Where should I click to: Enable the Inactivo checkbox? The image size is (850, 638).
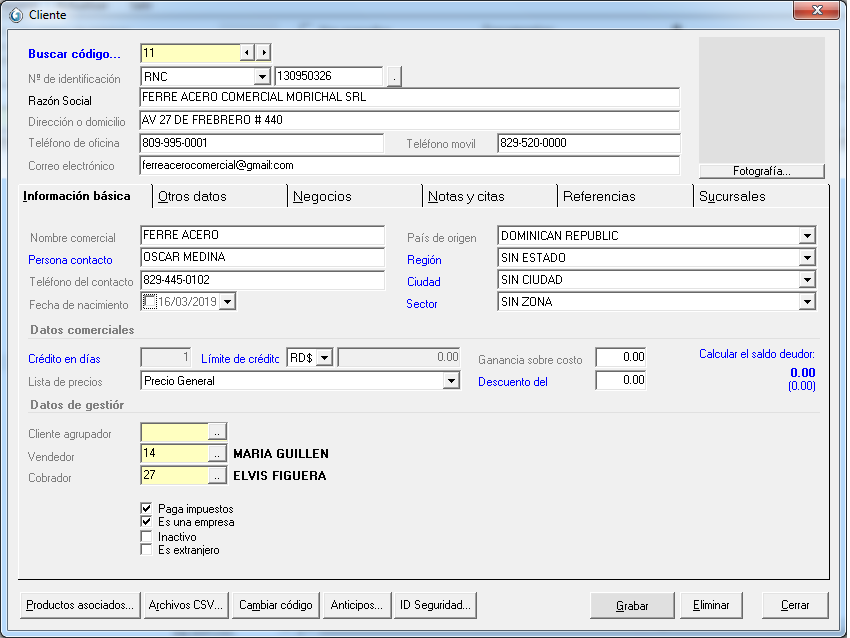[147, 536]
